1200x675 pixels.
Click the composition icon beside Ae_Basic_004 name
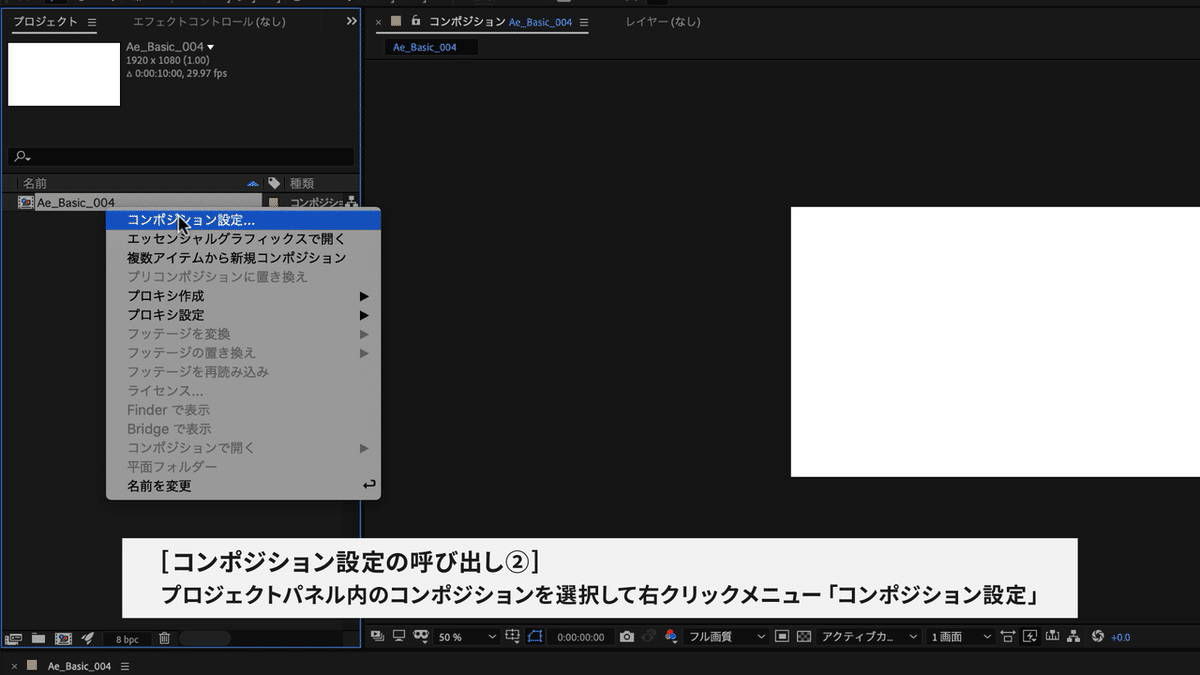[26, 202]
